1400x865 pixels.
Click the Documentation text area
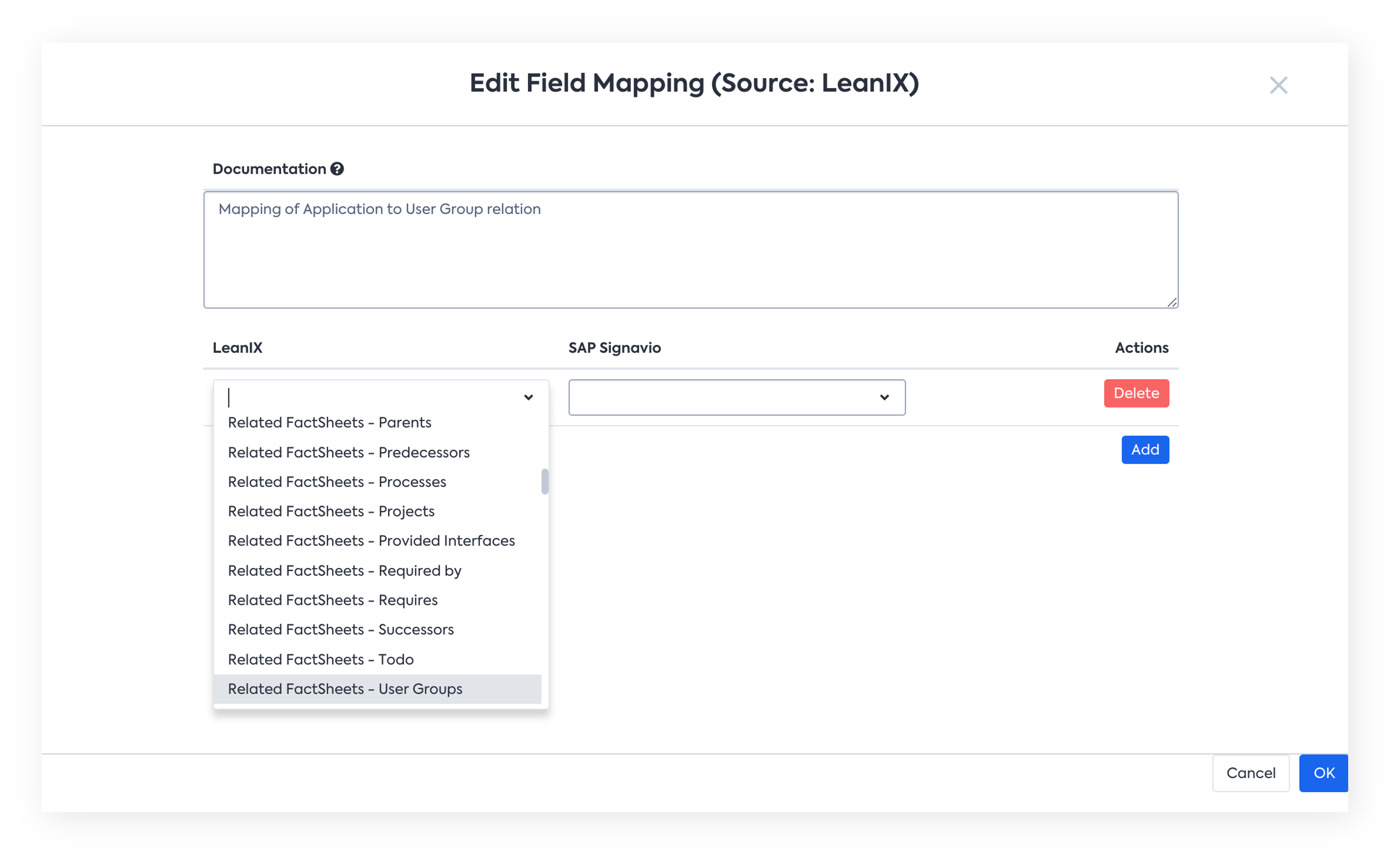click(x=690, y=250)
